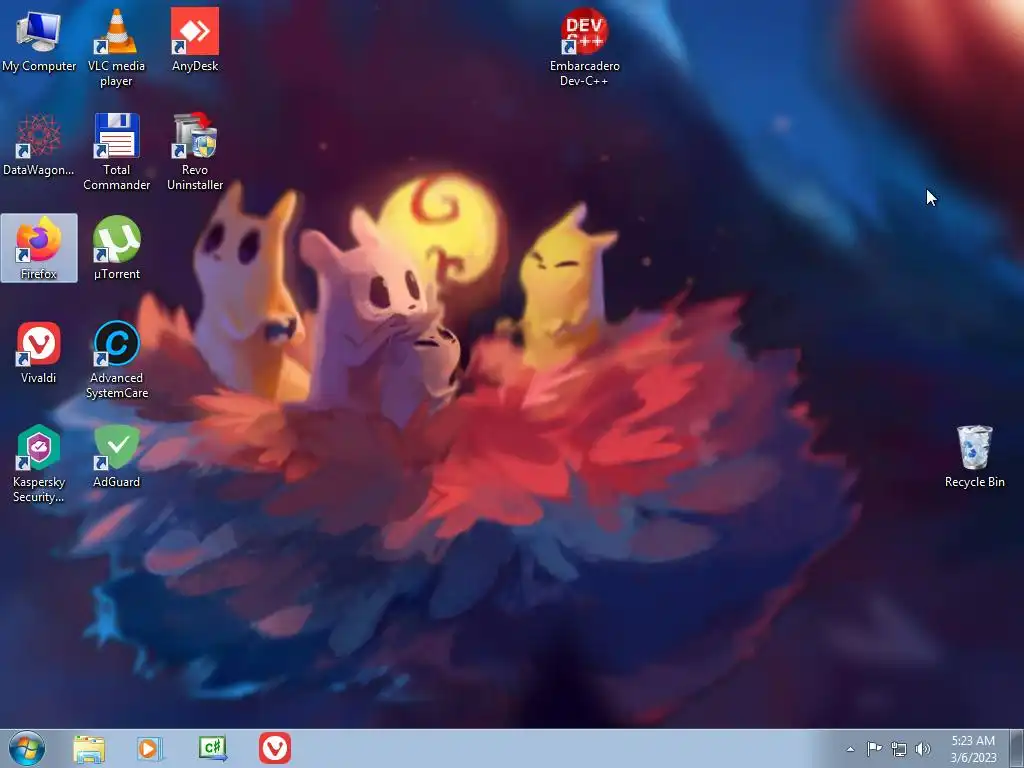Open AnyDesk desktop shortcut
Viewport: 1024px width, 768px height.
[x=195, y=40]
